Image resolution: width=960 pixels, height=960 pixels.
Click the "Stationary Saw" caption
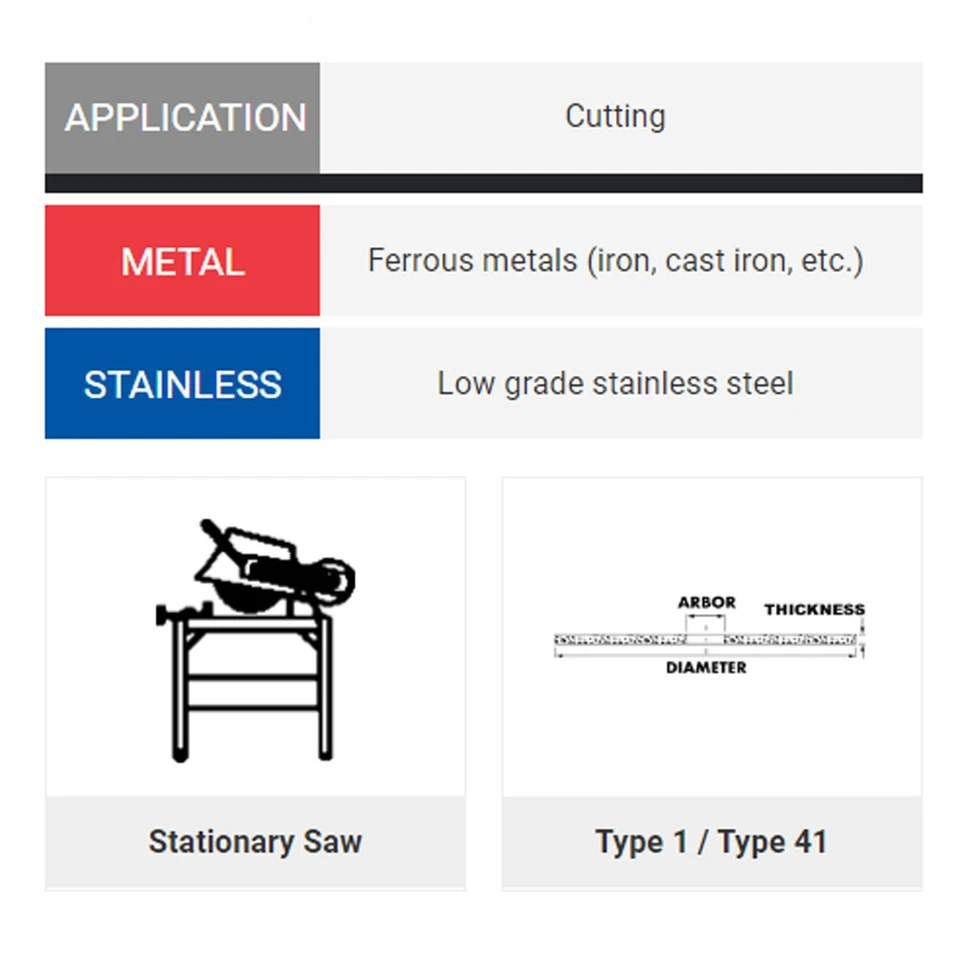[255, 841]
